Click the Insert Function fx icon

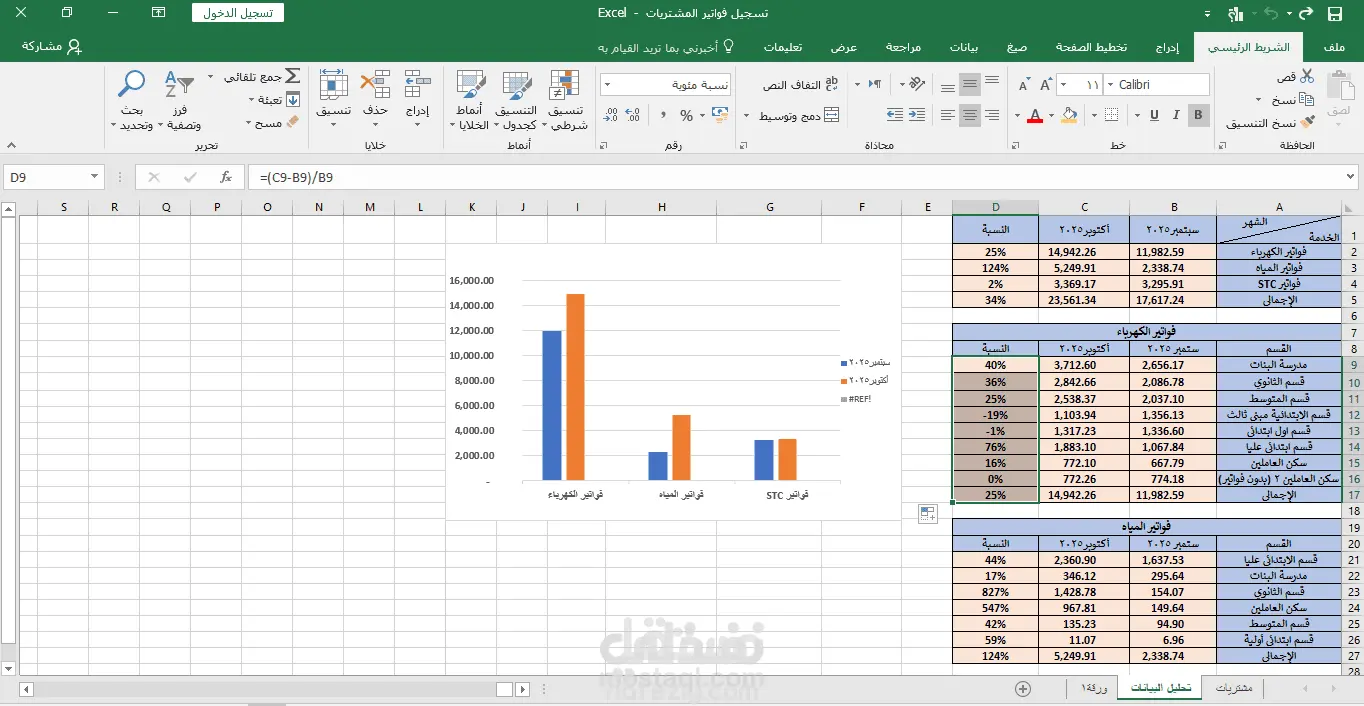(x=226, y=177)
